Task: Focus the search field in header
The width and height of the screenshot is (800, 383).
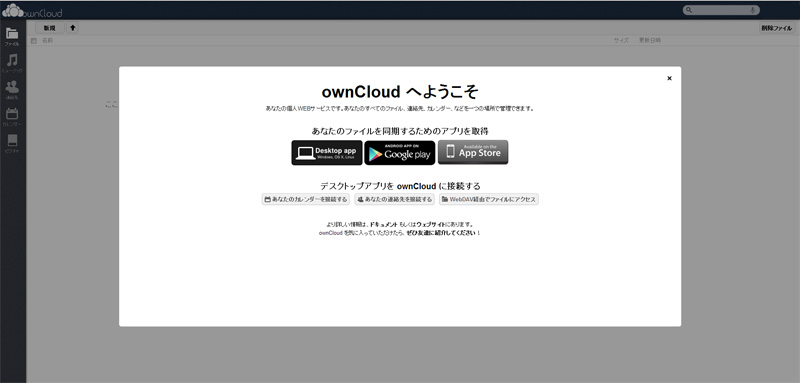Action: (721, 10)
